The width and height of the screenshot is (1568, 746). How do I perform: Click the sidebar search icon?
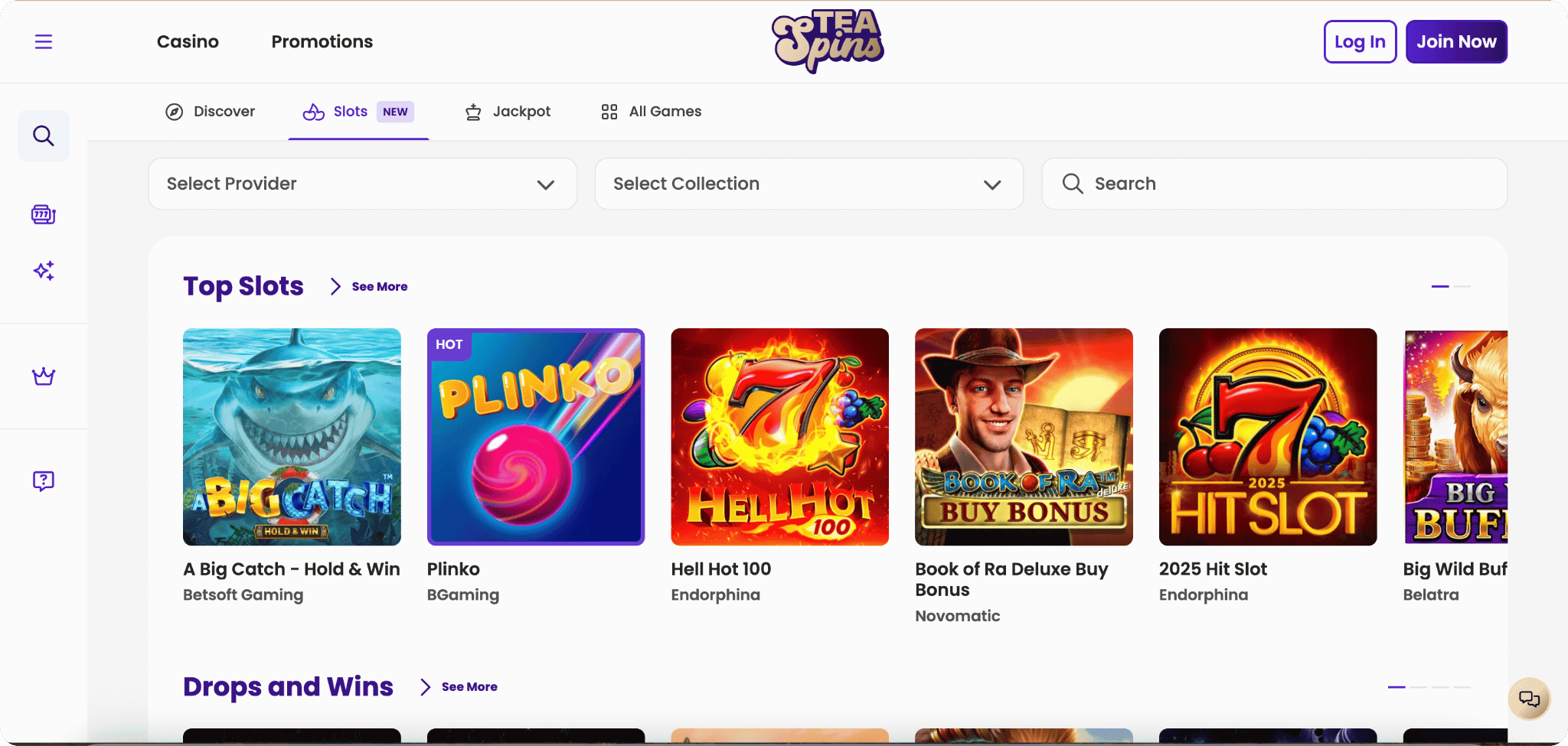(x=44, y=135)
